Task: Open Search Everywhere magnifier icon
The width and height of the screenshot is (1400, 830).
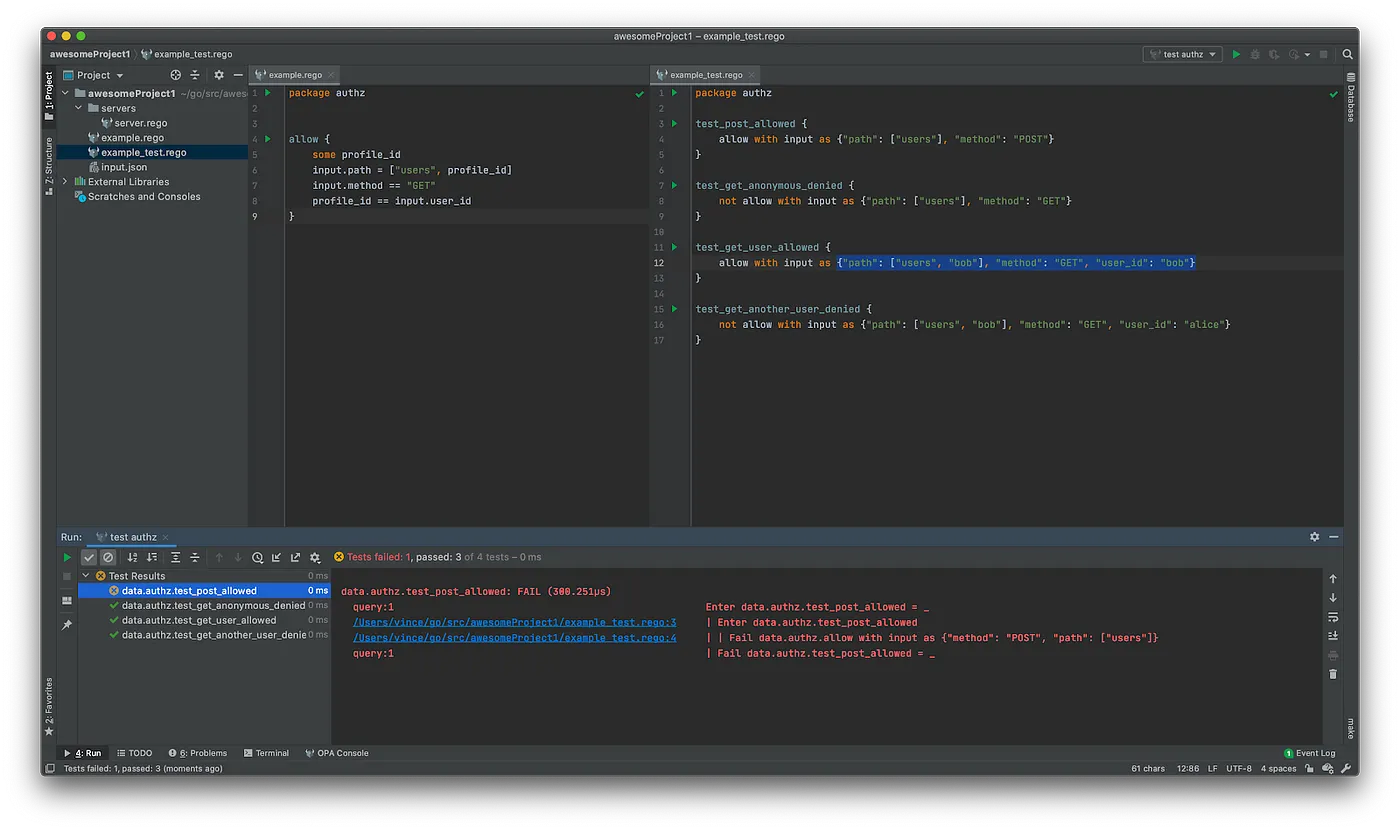Action: pos(1348,54)
